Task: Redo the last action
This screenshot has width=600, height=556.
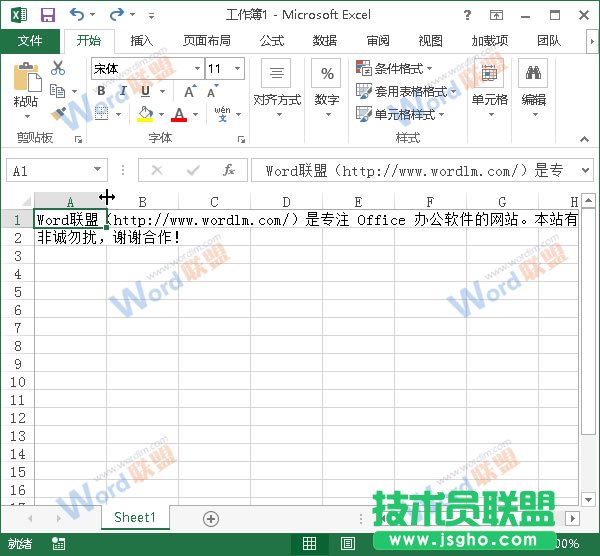Action: pos(116,15)
